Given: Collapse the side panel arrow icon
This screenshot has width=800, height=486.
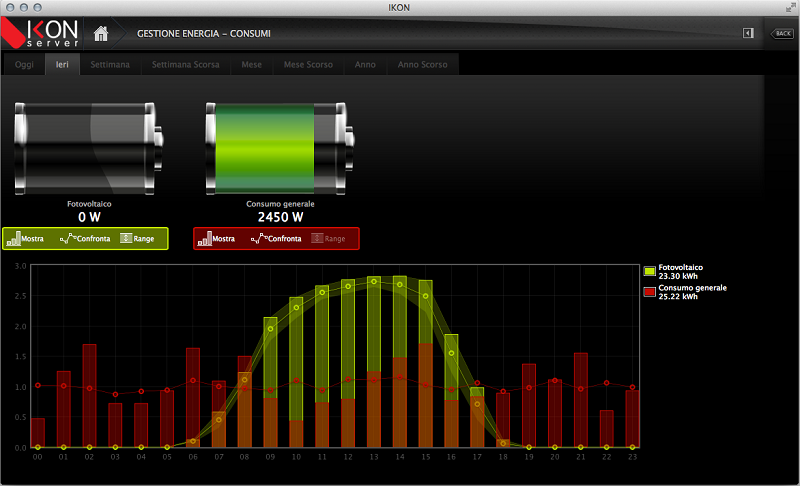Looking at the screenshot, I should click(748, 33).
